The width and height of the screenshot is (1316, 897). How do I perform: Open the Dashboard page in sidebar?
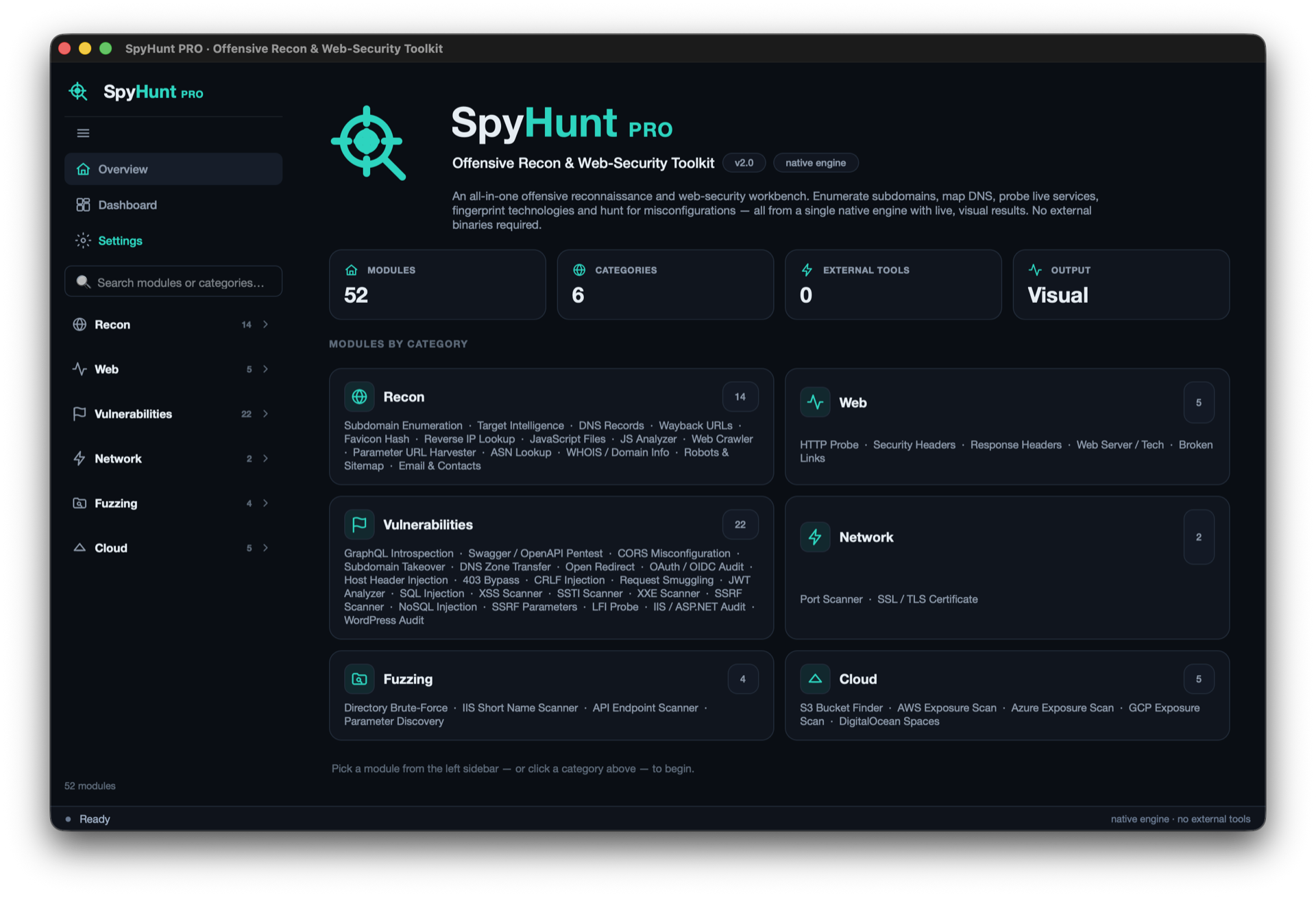tap(173, 204)
